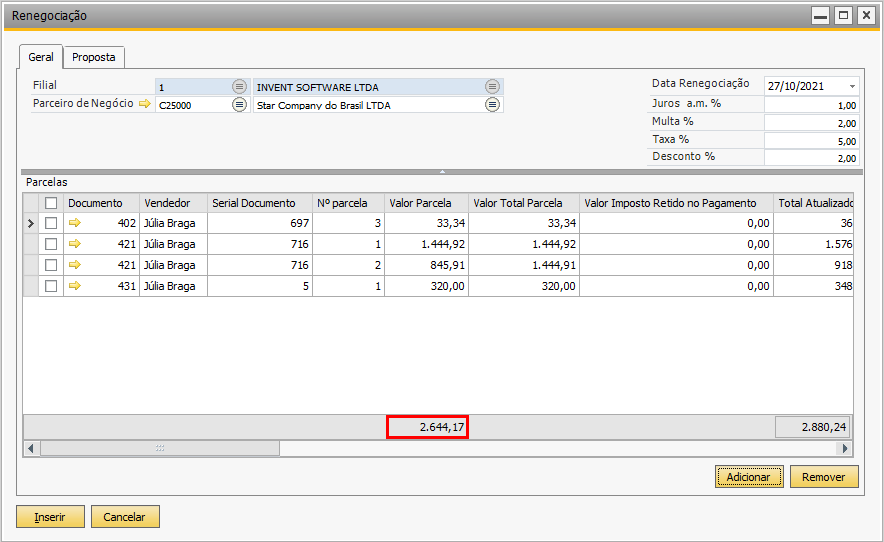Image resolution: width=884 pixels, height=542 pixels.
Task: Open the Star Company do Brasil list icon
Action: click(x=492, y=104)
